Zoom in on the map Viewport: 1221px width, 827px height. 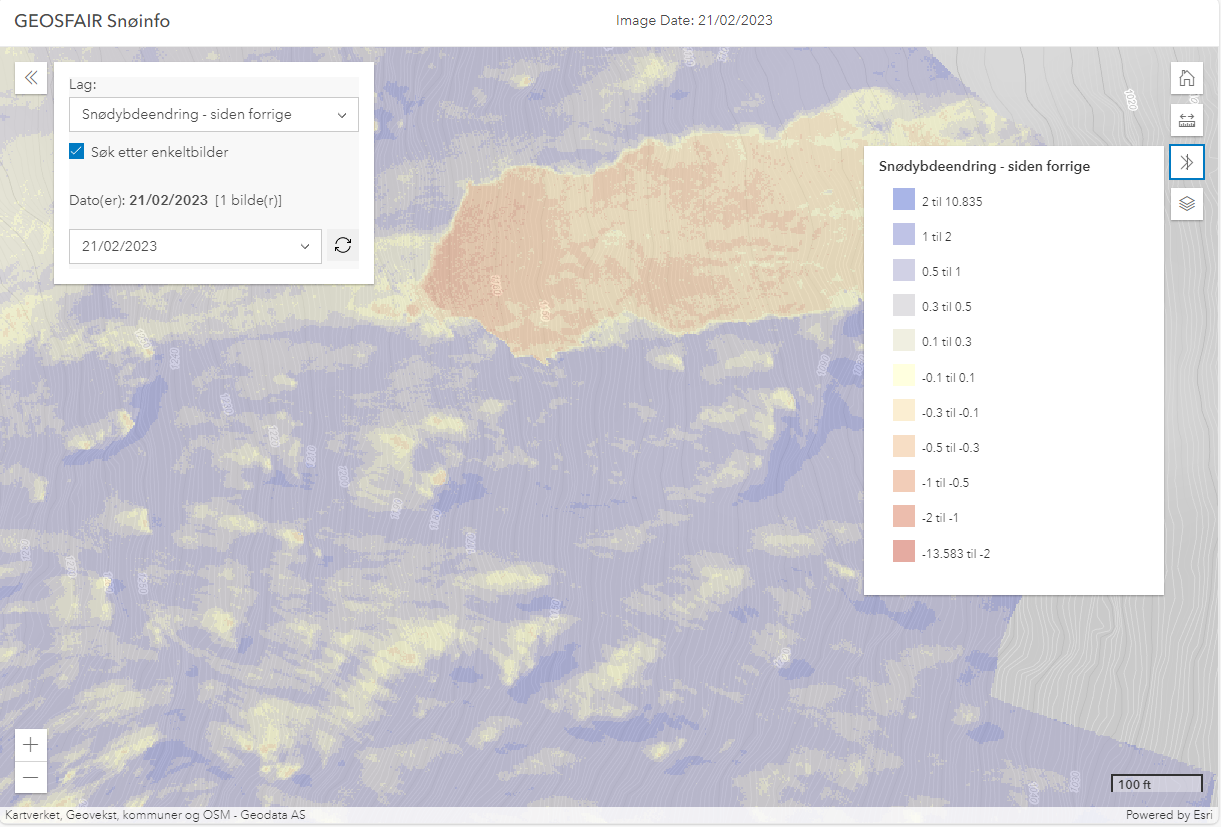[x=31, y=745]
